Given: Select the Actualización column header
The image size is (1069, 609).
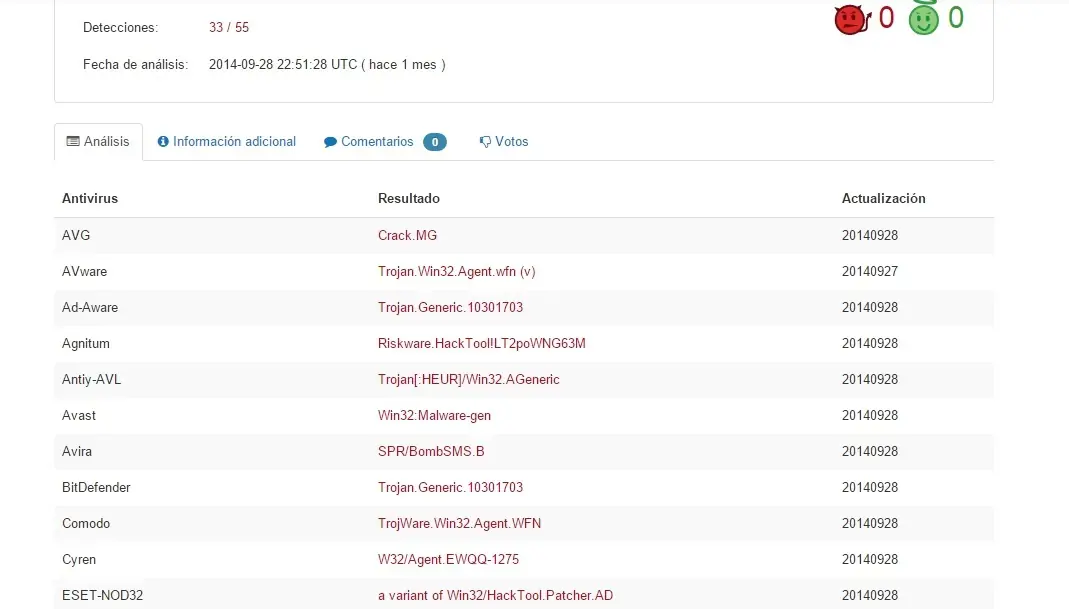Looking at the screenshot, I should click(884, 198).
